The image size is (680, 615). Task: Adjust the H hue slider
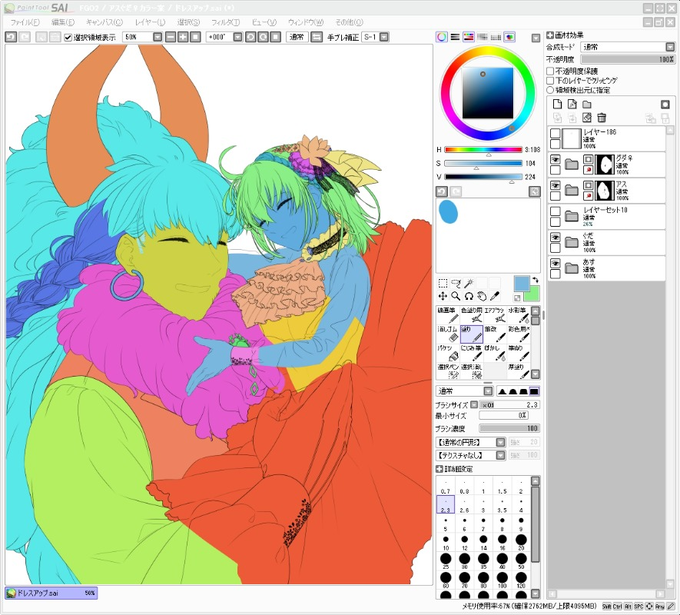(483, 150)
